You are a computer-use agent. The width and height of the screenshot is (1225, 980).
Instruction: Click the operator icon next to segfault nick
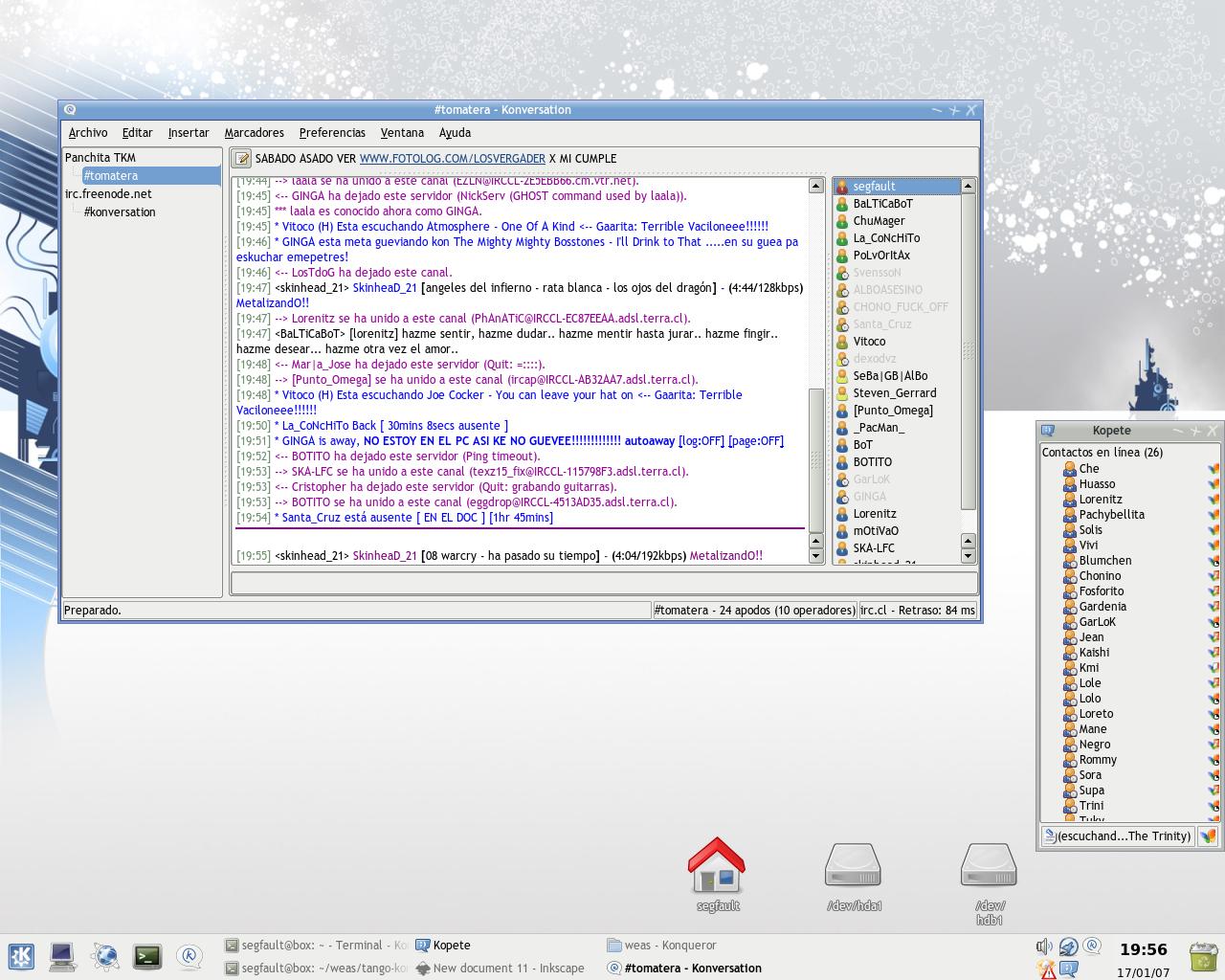(842, 187)
